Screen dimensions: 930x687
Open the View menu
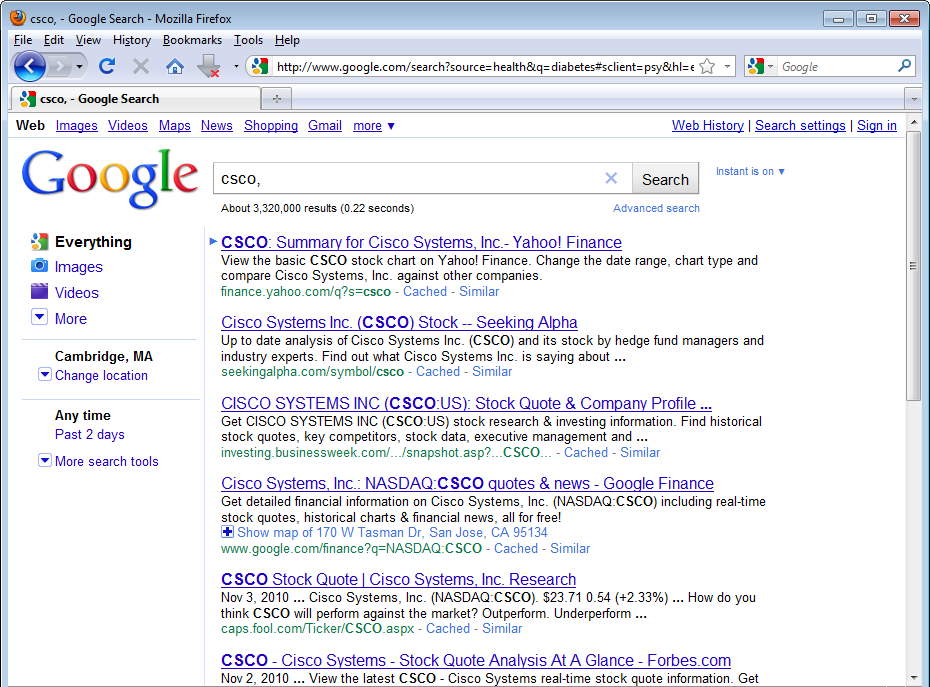coord(88,40)
